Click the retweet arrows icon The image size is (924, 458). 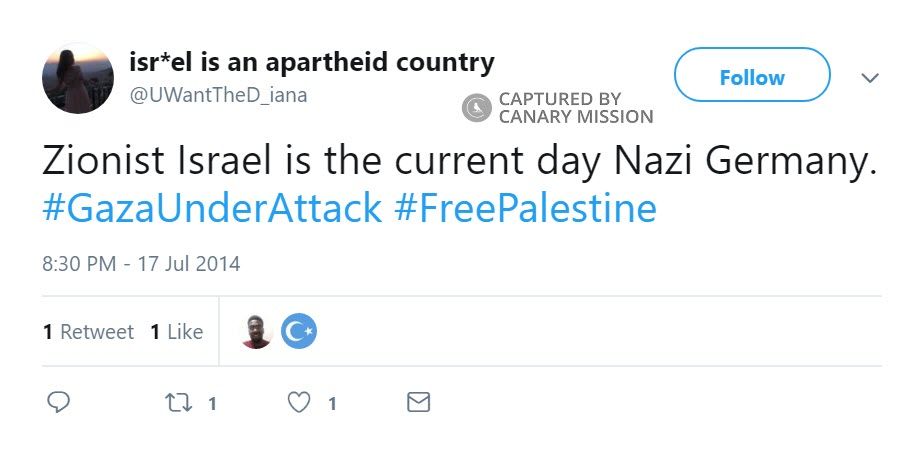(x=177, y=403)
